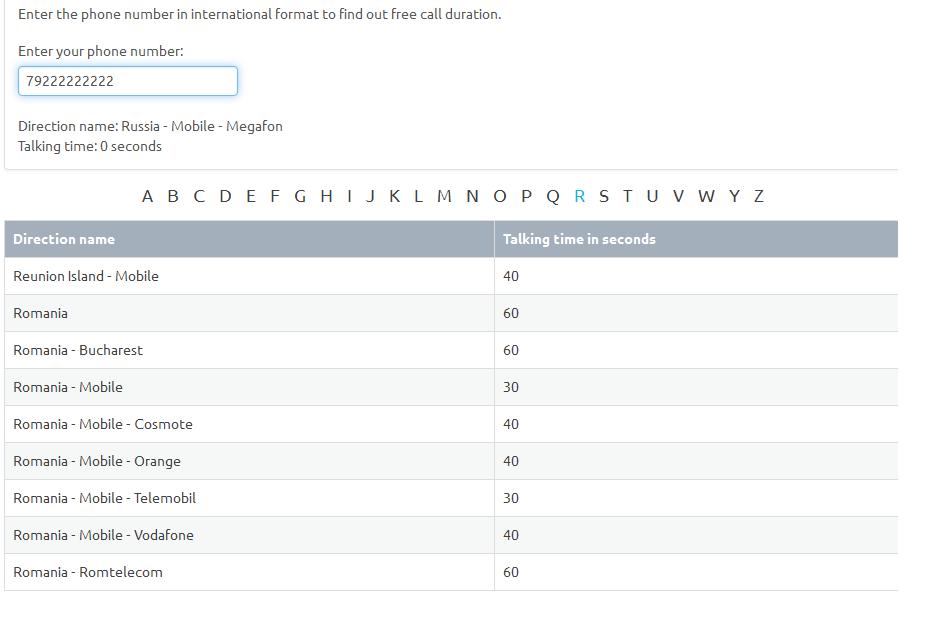
Task: Open letter U directions
Action: click(652, 196)
